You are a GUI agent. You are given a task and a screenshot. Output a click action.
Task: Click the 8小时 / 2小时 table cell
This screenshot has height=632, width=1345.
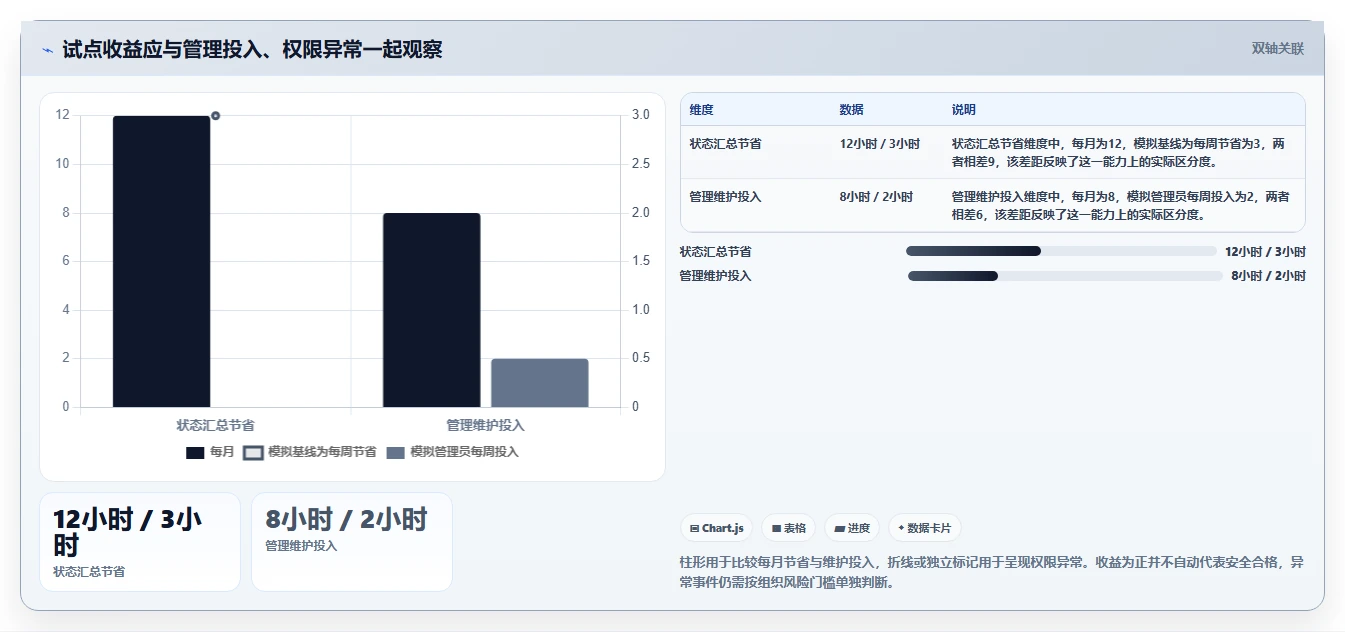coord(876,197)
